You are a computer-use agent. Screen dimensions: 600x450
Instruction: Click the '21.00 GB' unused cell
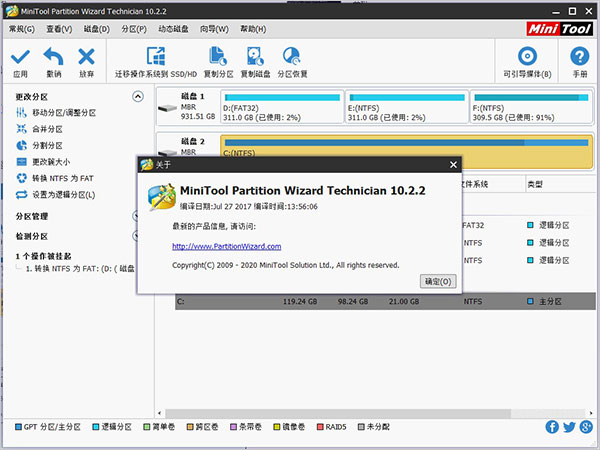[404, 302]
